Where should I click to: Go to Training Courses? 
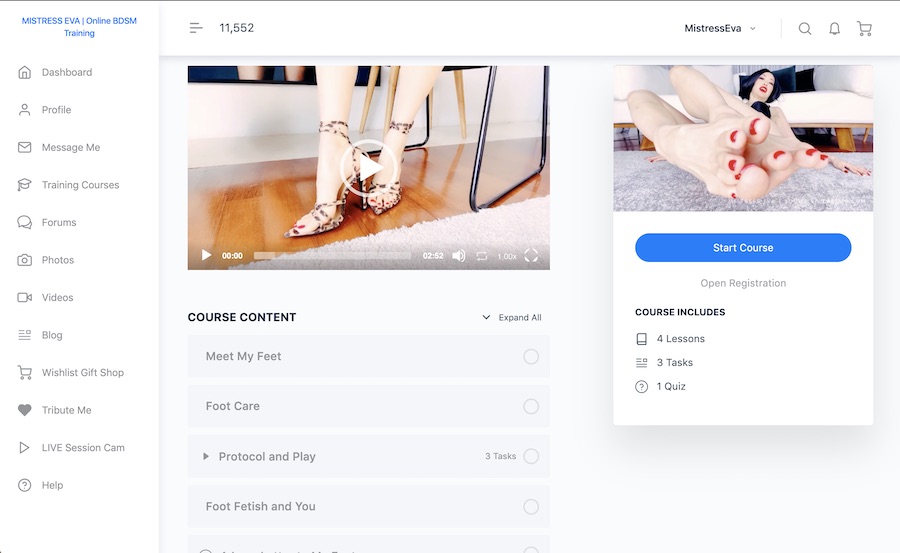coord(80,185)
